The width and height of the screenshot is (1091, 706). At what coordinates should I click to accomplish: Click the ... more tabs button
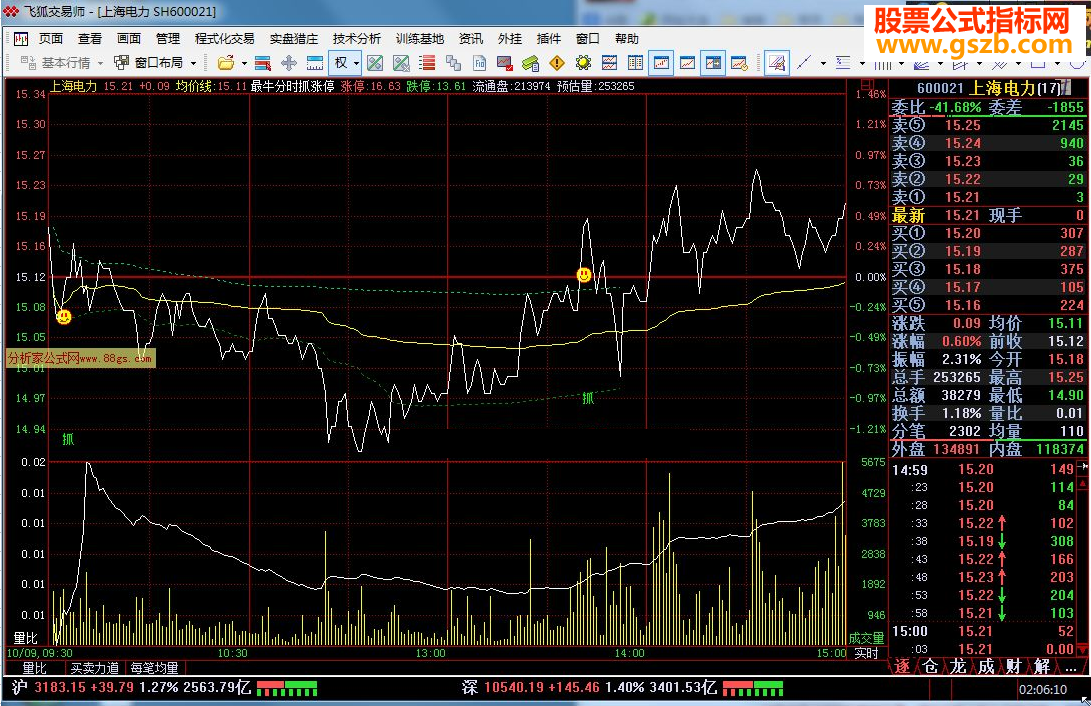1070,666
